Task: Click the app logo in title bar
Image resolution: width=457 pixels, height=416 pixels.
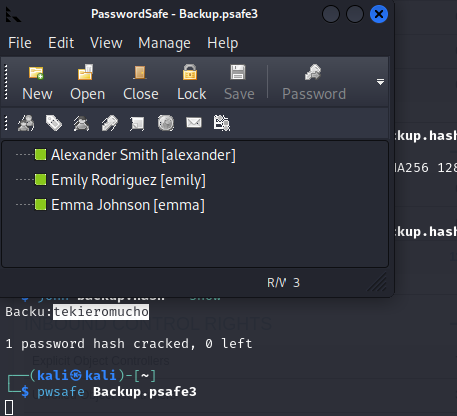Action: (x=13, y=14)
